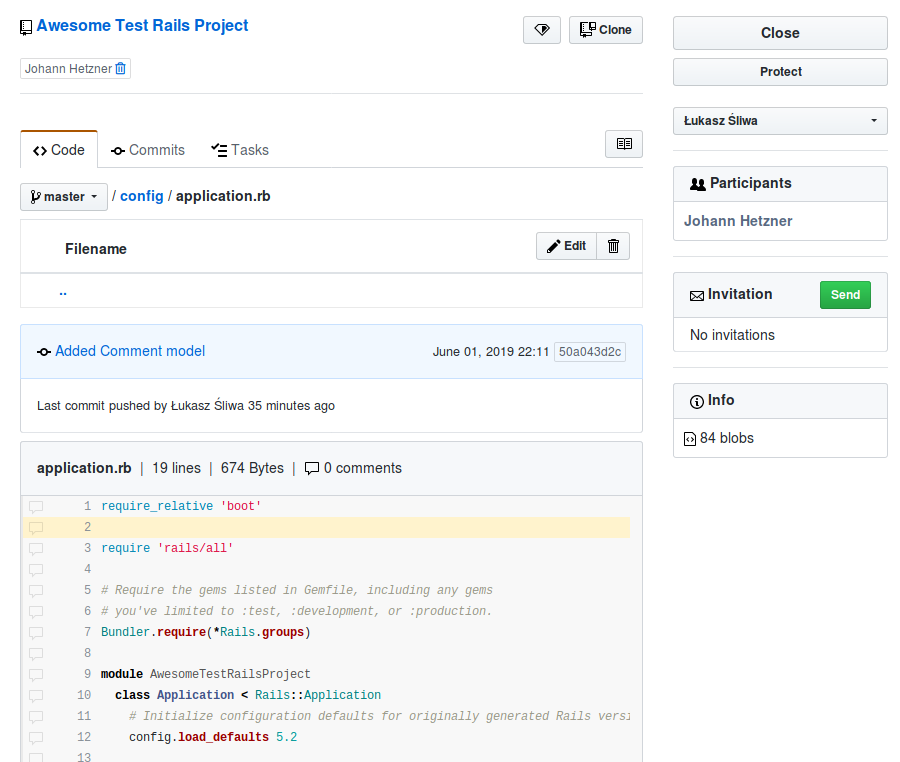
Task: Add comment on line 1
Action: click(x=36, y=507)
